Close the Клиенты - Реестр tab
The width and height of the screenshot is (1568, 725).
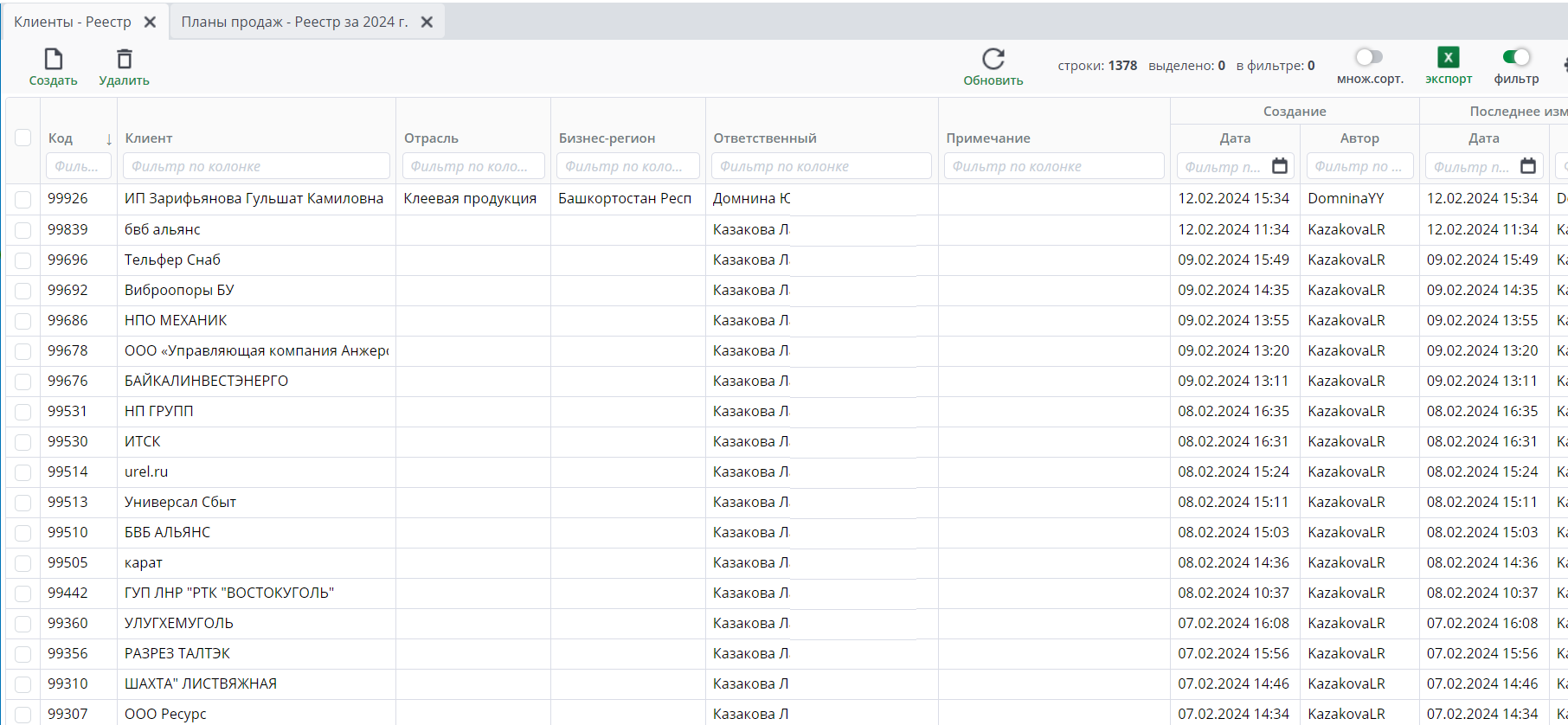point(151,22)
